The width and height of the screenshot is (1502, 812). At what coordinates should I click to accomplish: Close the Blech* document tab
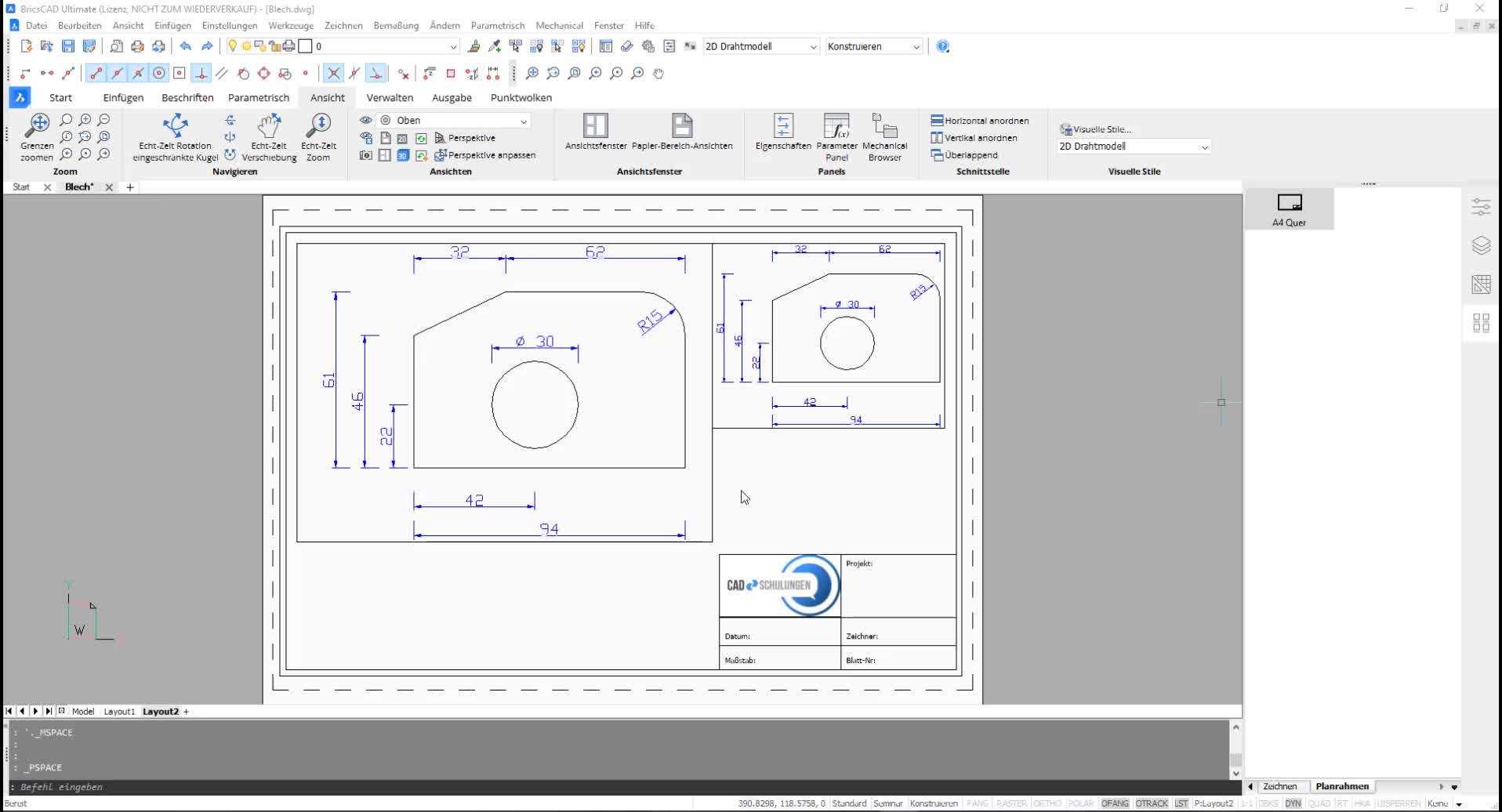coord(109,187)
